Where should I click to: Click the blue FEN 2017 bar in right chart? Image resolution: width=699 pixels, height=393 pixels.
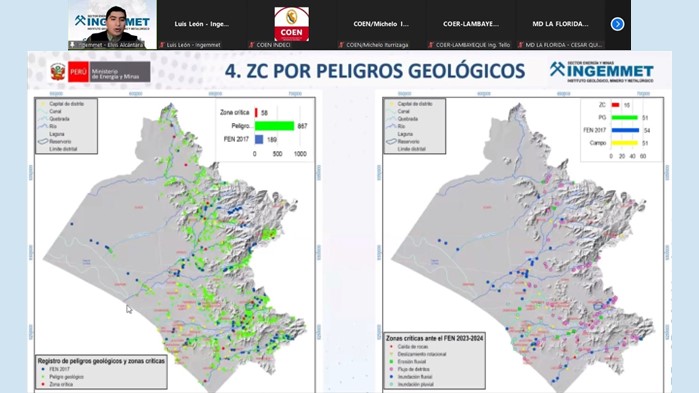tap(625, 131)
